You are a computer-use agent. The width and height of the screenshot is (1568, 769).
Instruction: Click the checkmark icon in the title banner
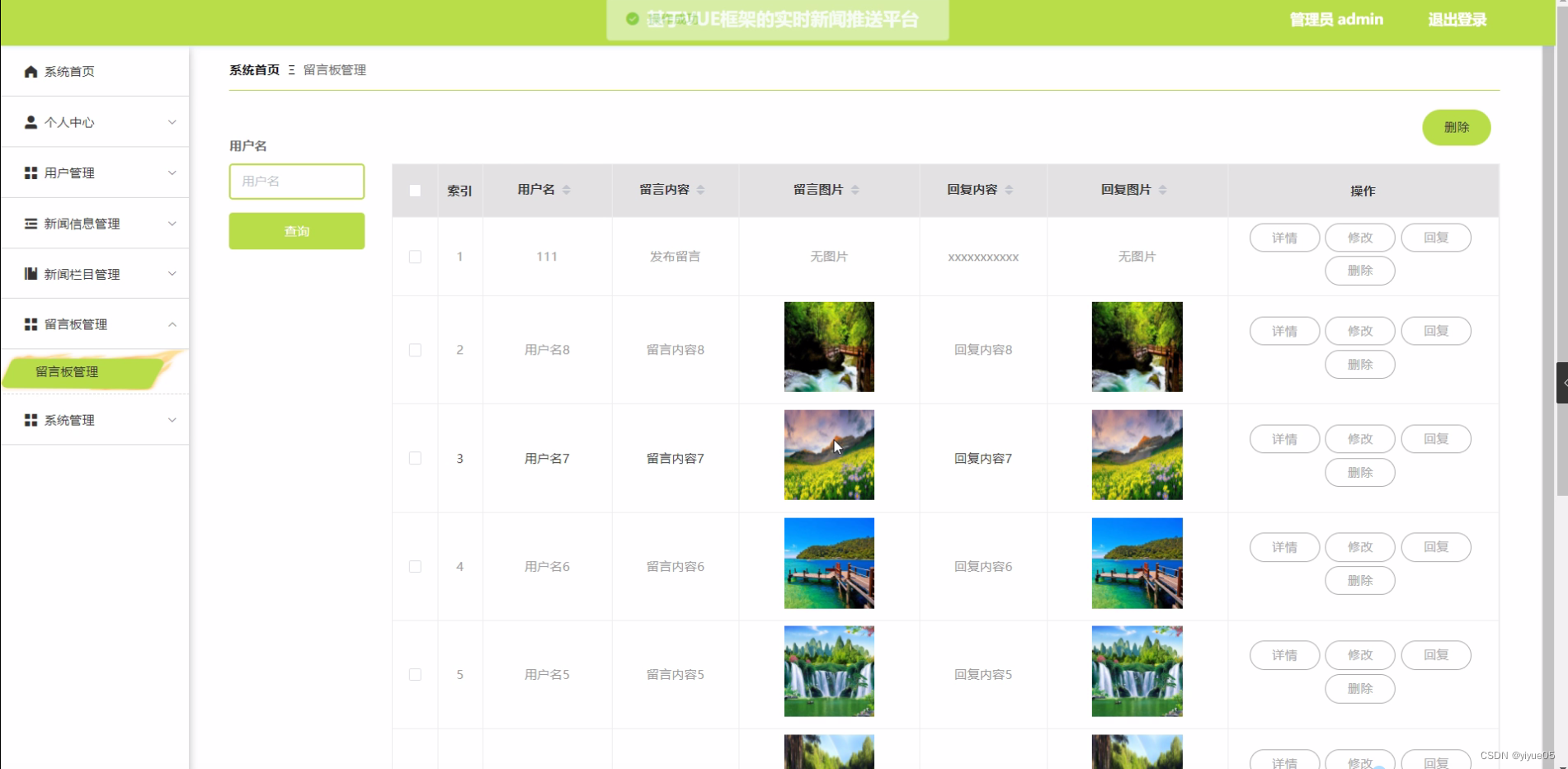pos(632,19)
